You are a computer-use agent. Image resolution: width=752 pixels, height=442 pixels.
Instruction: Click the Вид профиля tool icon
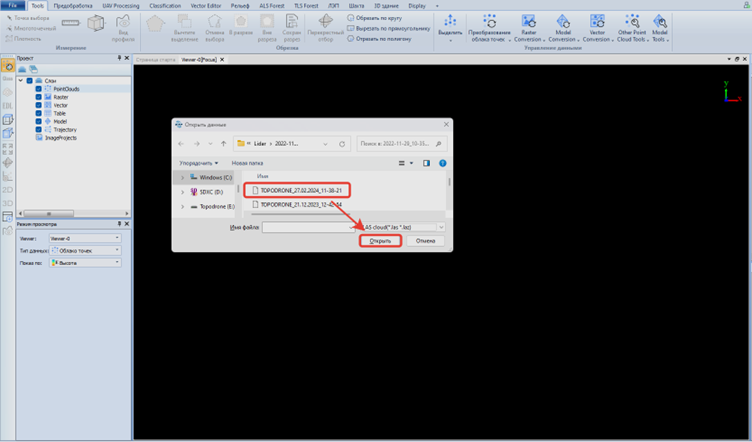pos(123,22)
